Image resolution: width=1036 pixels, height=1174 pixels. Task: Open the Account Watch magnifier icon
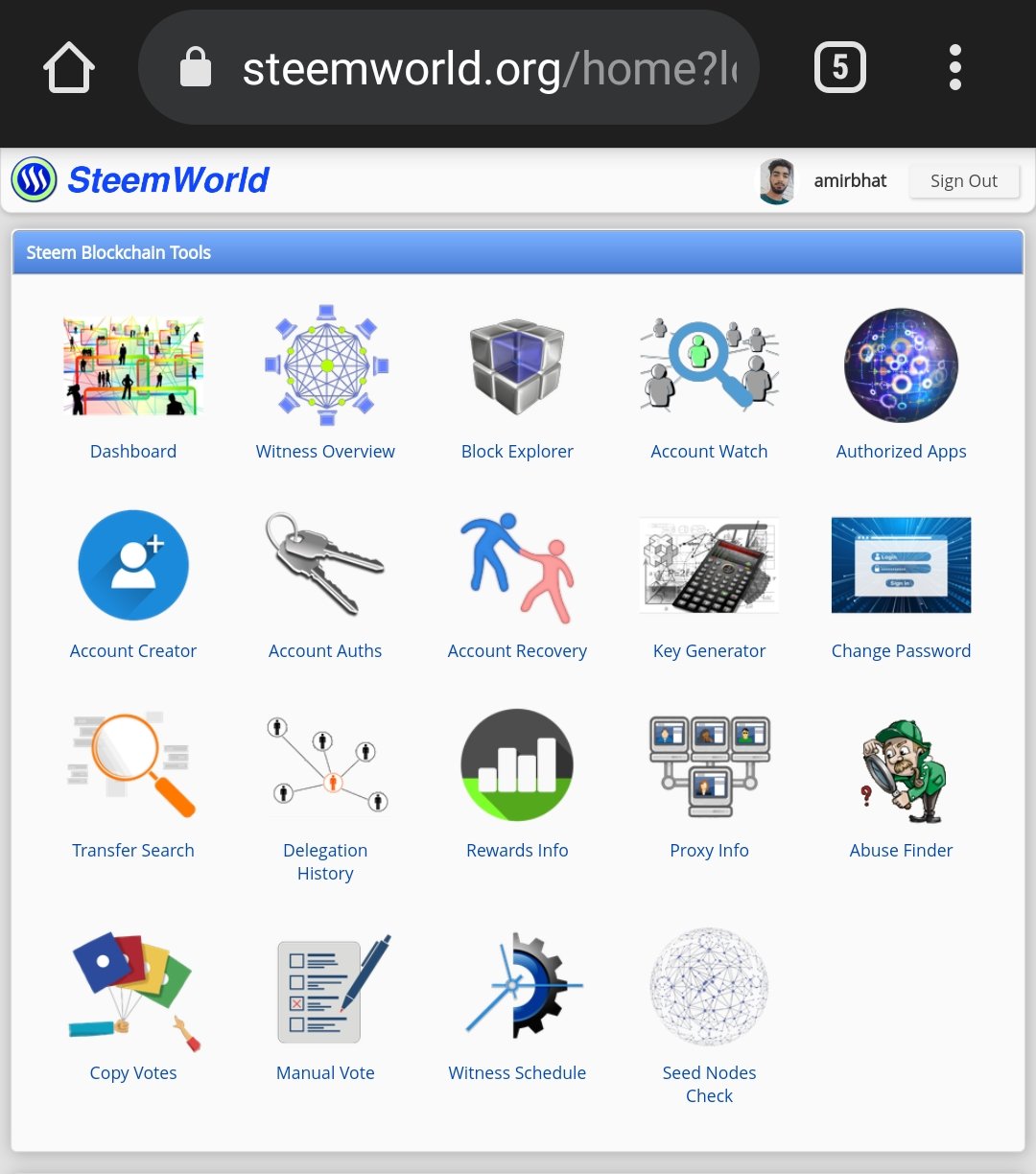click(709, 365)
